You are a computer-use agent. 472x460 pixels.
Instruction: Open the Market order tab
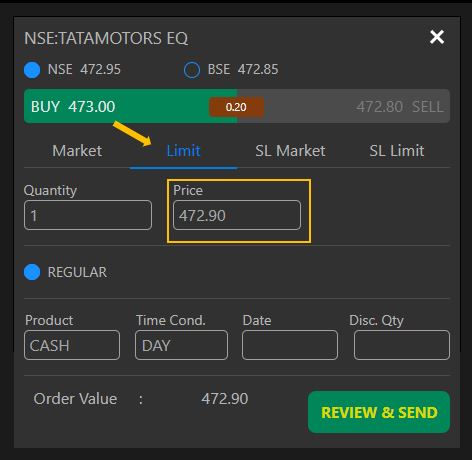[77, 151]
